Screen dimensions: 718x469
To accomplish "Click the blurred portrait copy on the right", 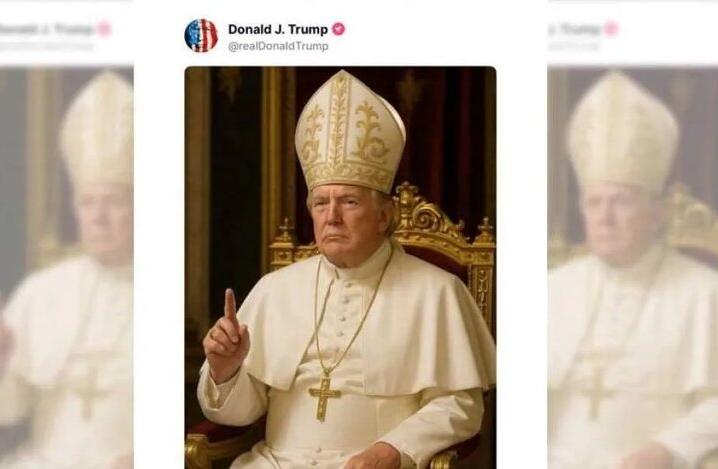I will pos(632,268).
